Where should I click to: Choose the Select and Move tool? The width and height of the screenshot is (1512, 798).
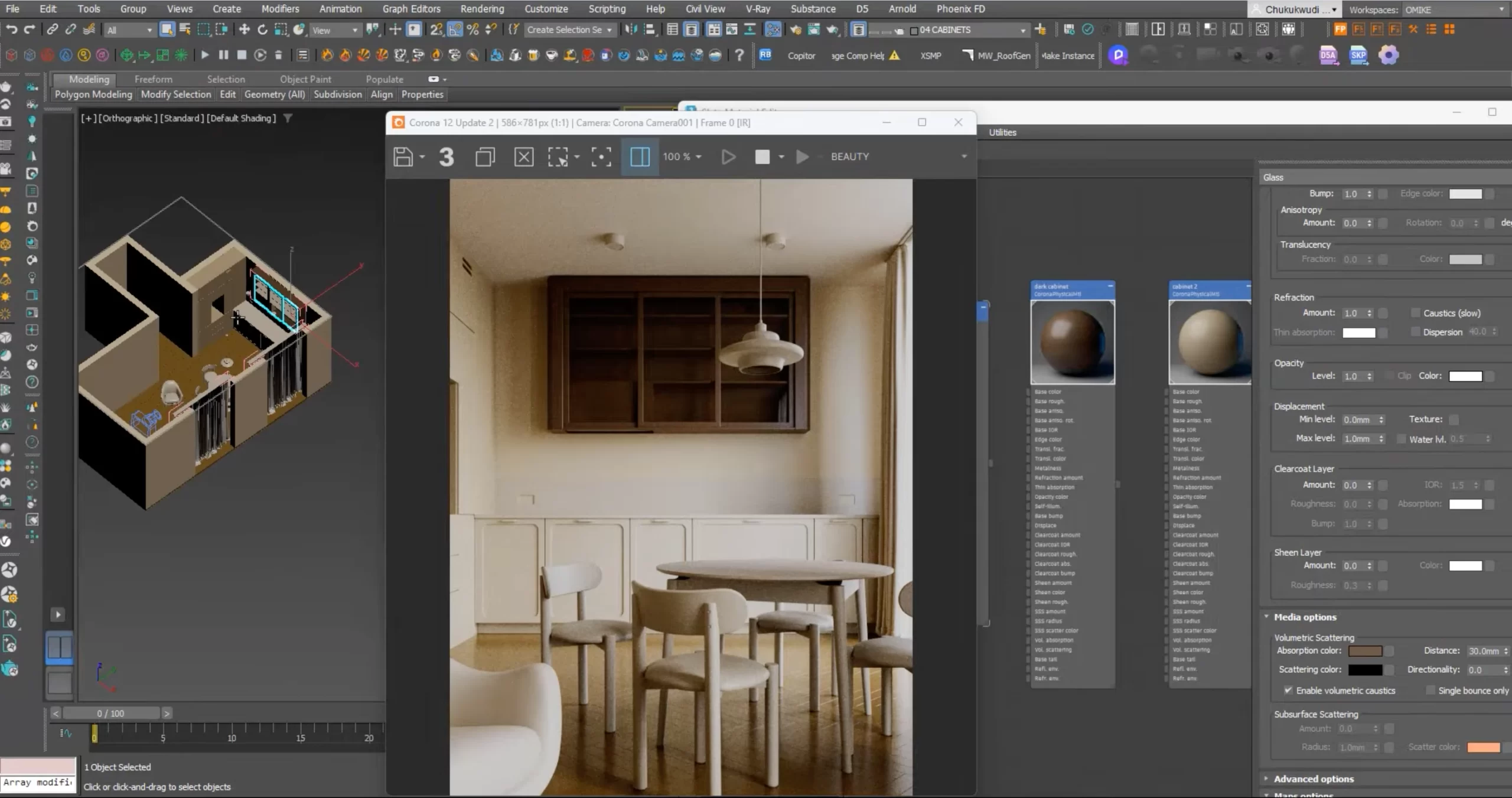[244, 30]
